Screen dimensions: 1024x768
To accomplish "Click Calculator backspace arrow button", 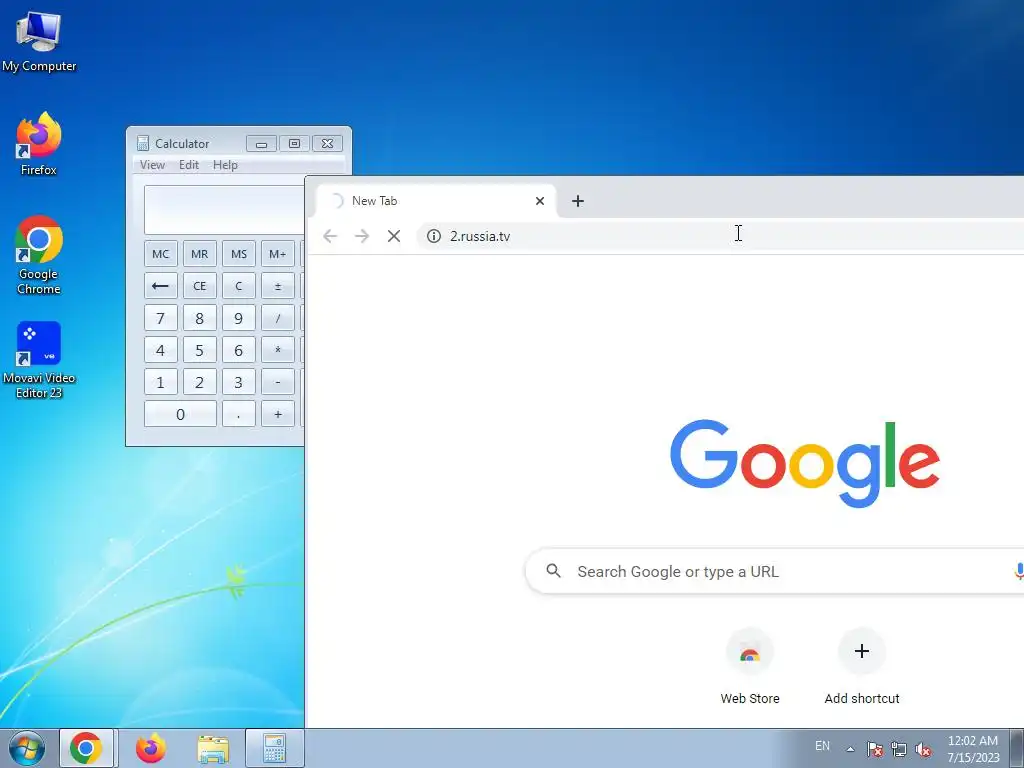I will [161, 286].
